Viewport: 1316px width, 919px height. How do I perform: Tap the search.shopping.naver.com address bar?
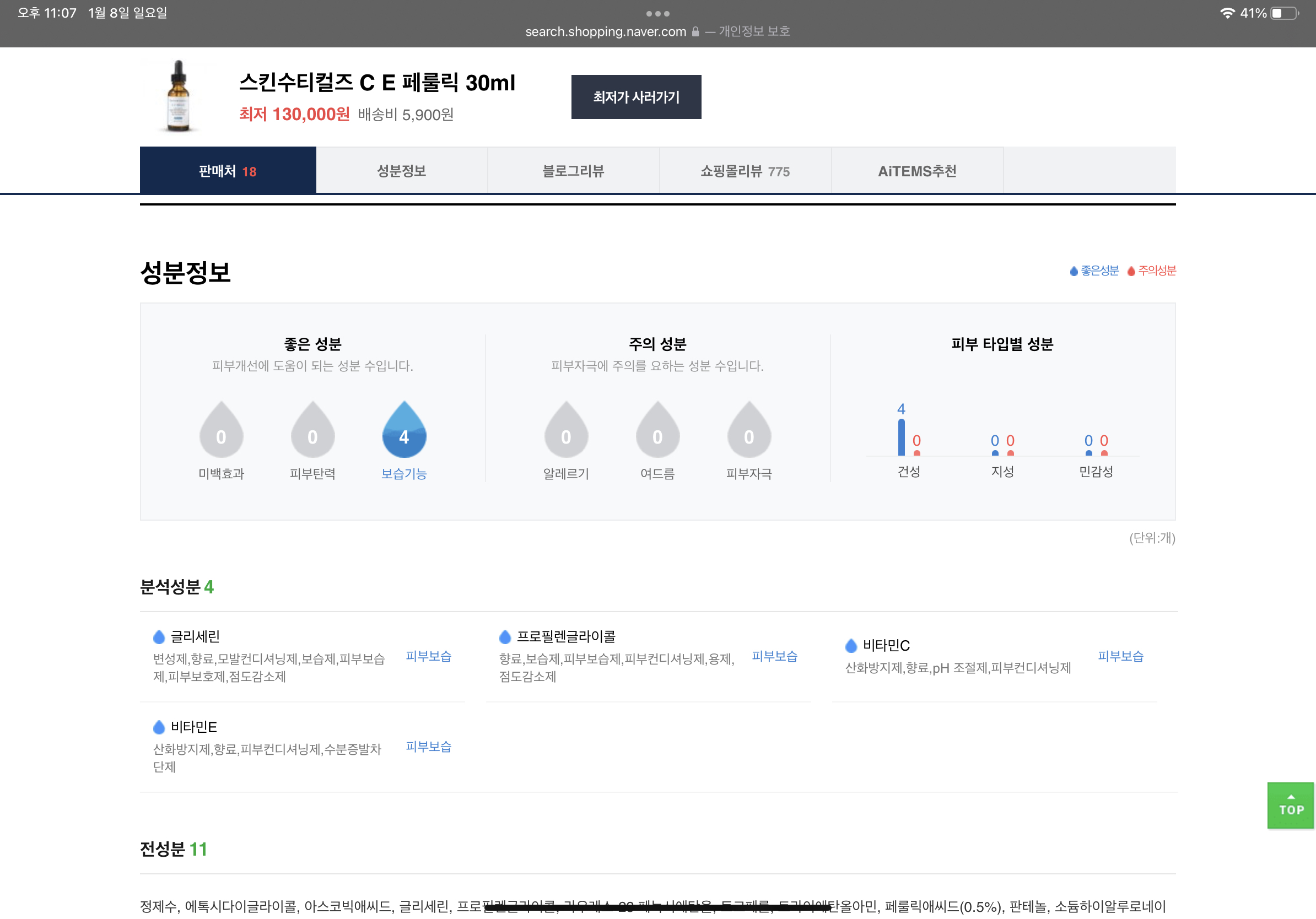point(605,31)
